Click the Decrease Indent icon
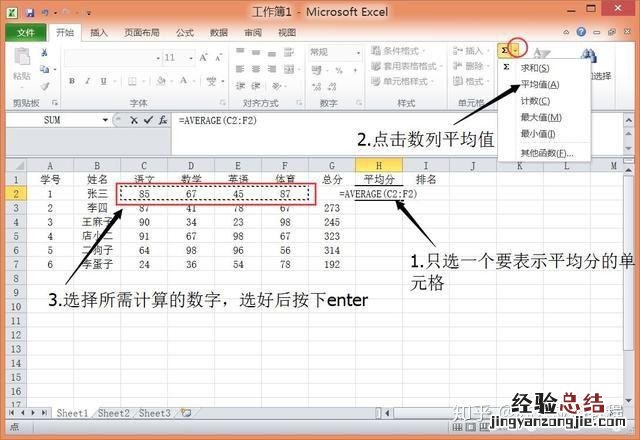 (x=240, y=86)
